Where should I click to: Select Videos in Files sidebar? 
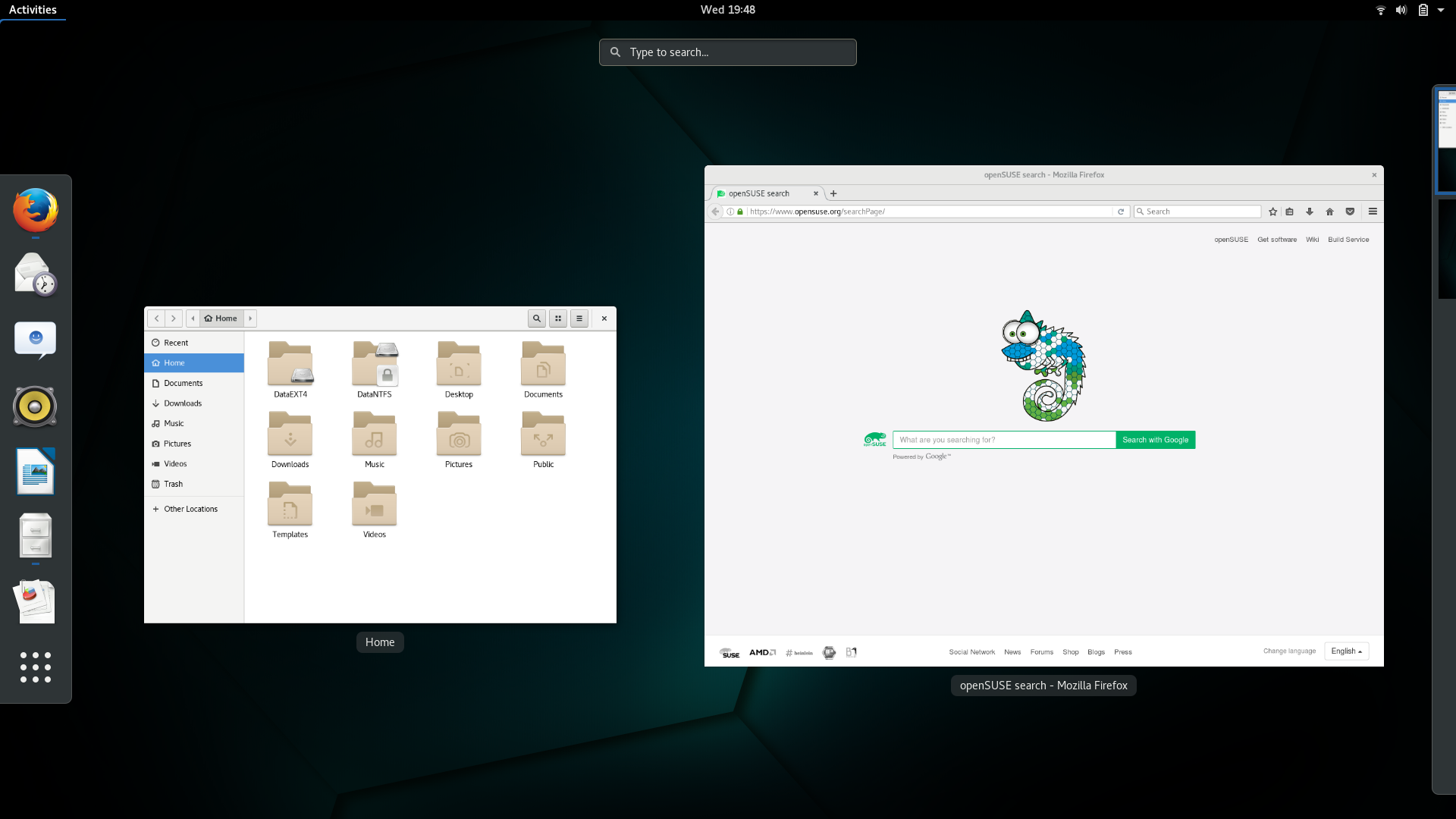pos(194,463)
